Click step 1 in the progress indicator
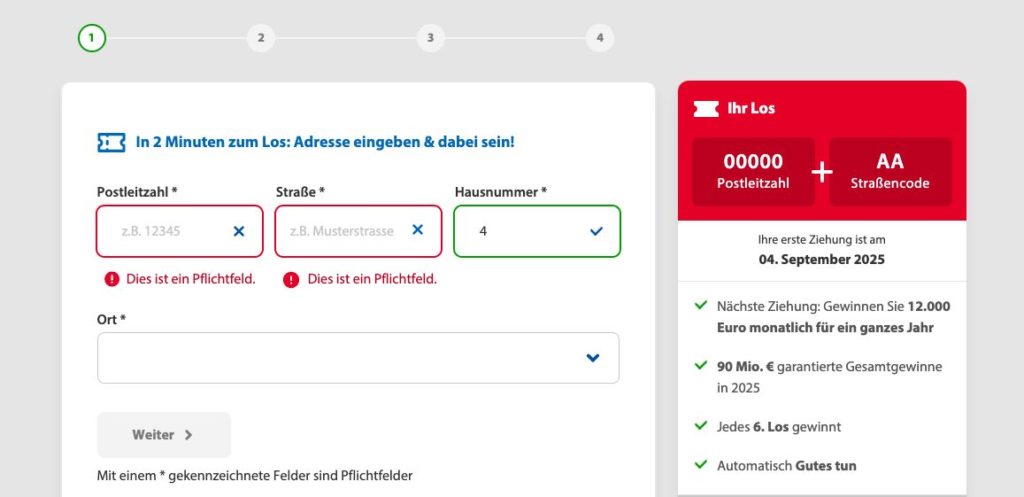The width and height of the screenshot is (1024, 497). pos(91,38)
